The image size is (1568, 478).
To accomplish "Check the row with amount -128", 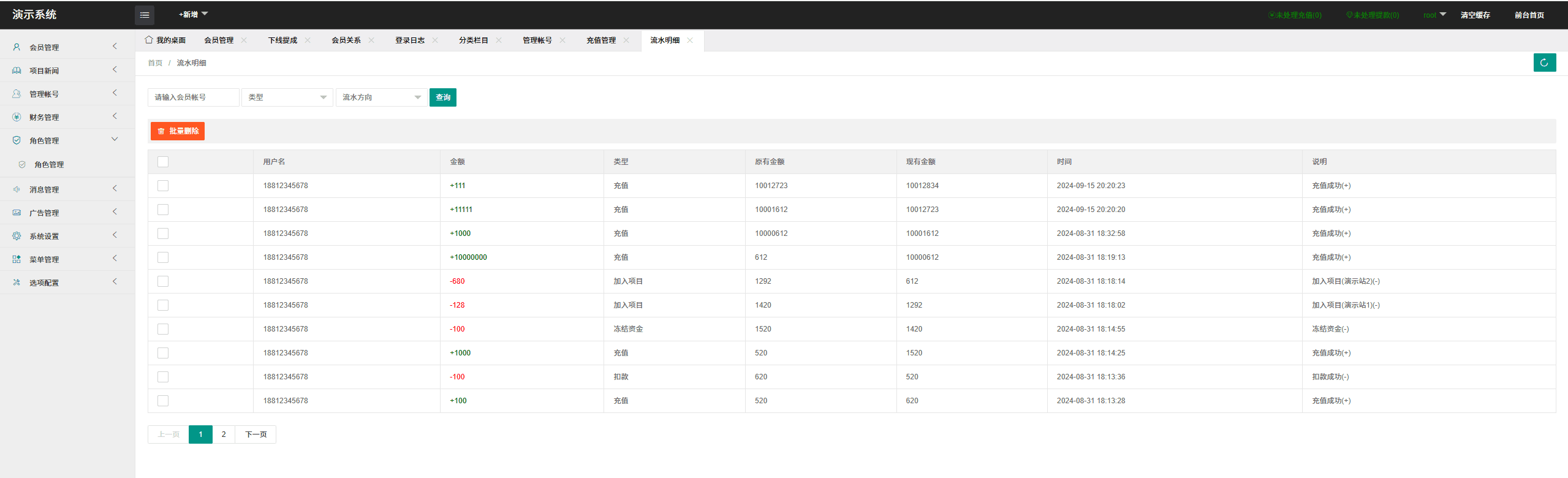I will (x=163, y=305).
